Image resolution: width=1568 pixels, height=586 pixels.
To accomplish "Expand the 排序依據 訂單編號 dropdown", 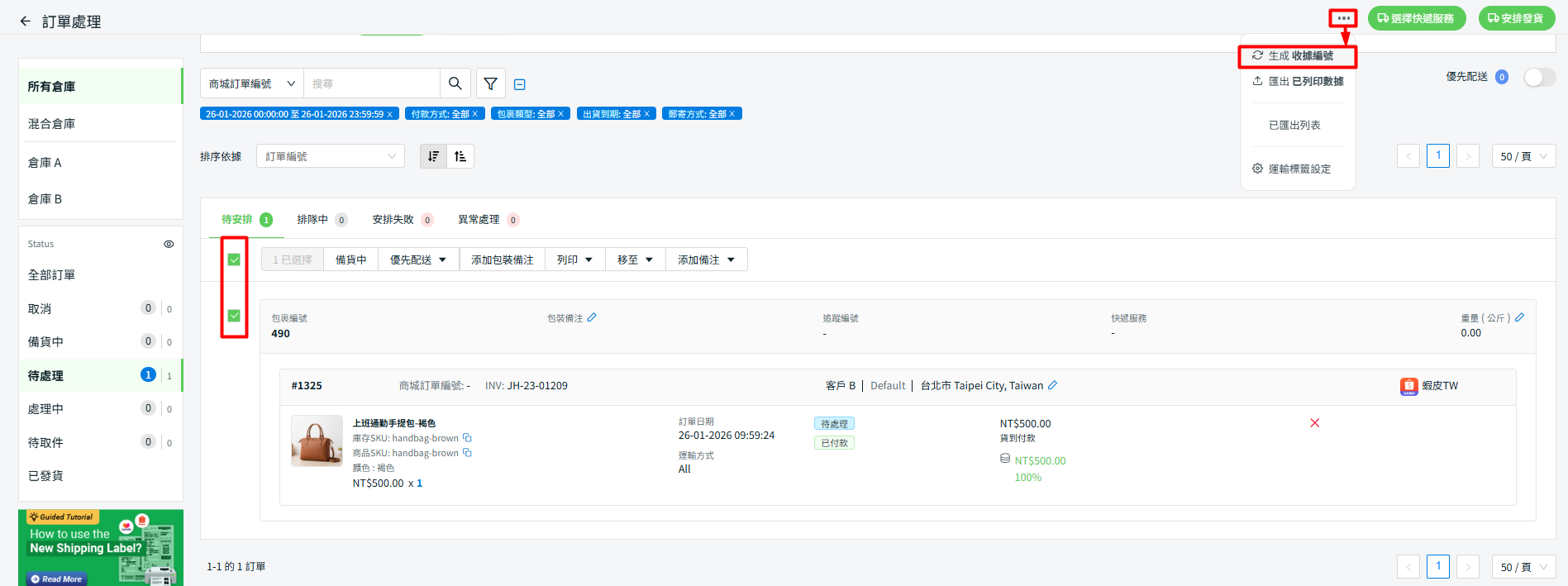I will (x=330, y=156).
